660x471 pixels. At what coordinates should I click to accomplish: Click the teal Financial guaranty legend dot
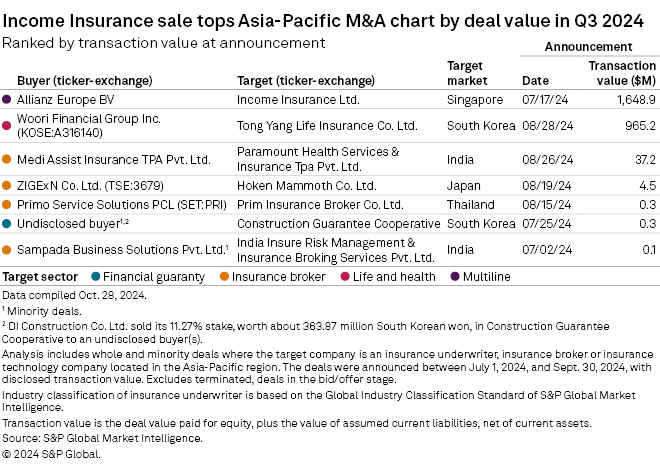94,277
